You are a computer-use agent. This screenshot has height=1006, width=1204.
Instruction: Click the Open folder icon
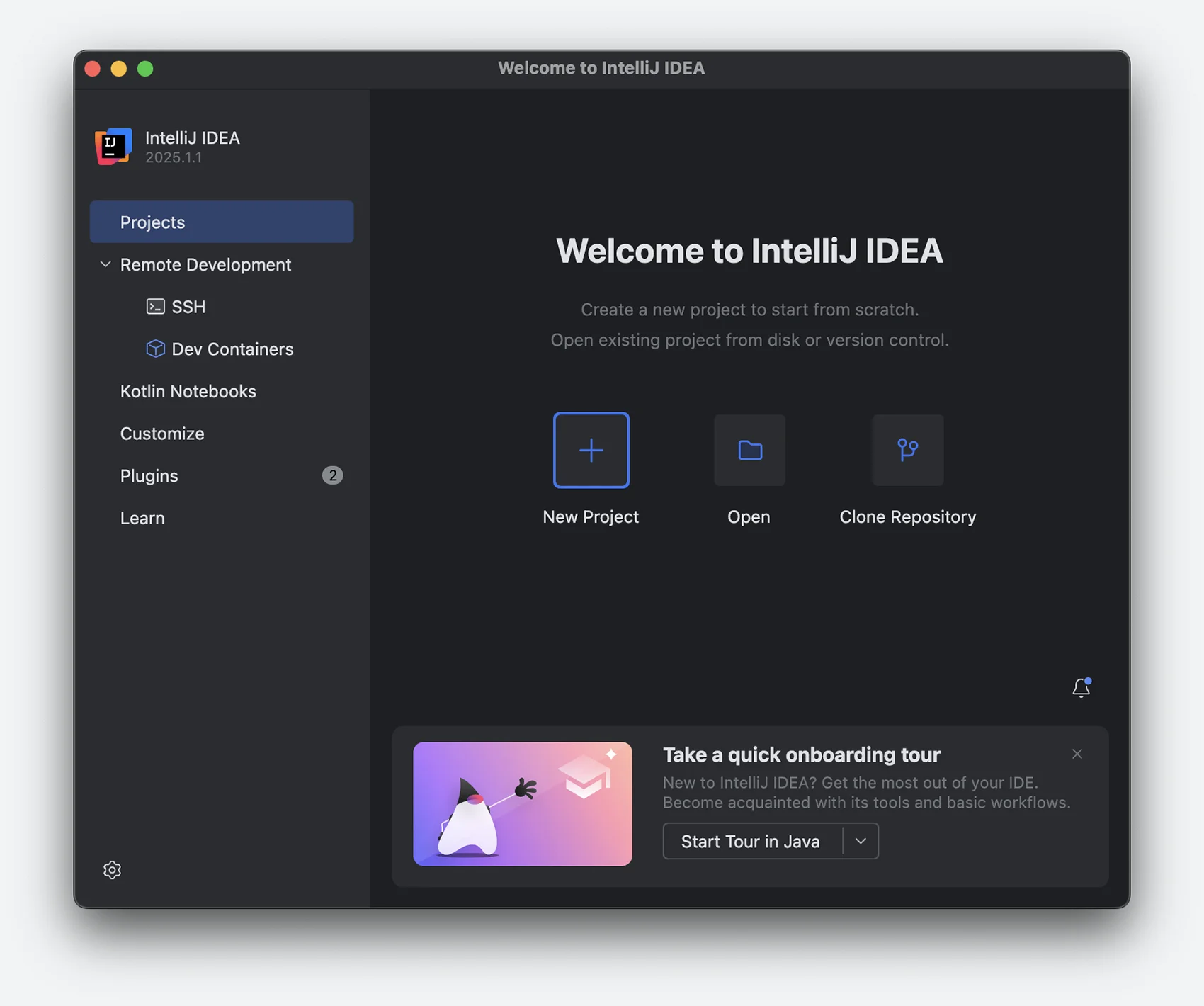tap(749, 451)
